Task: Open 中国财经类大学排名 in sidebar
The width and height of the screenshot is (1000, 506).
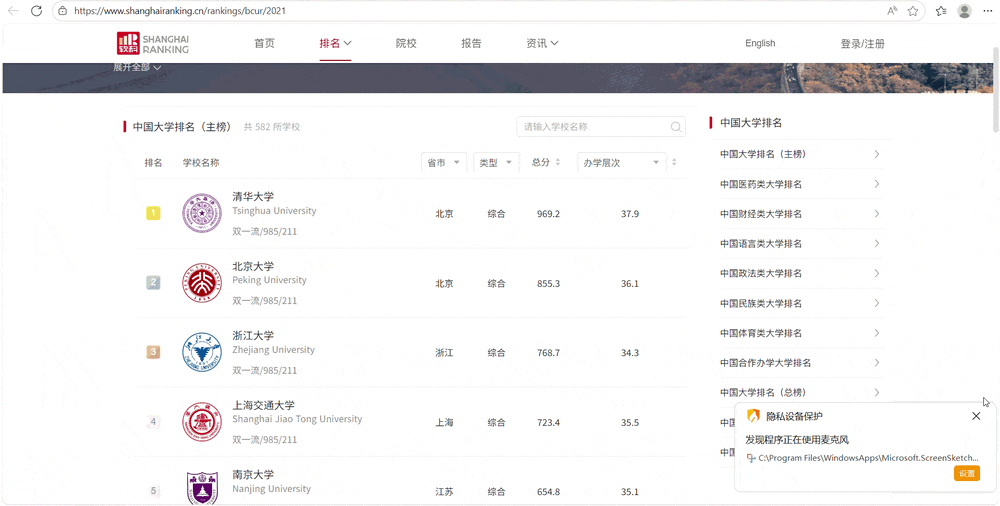Action: (800, 214)
